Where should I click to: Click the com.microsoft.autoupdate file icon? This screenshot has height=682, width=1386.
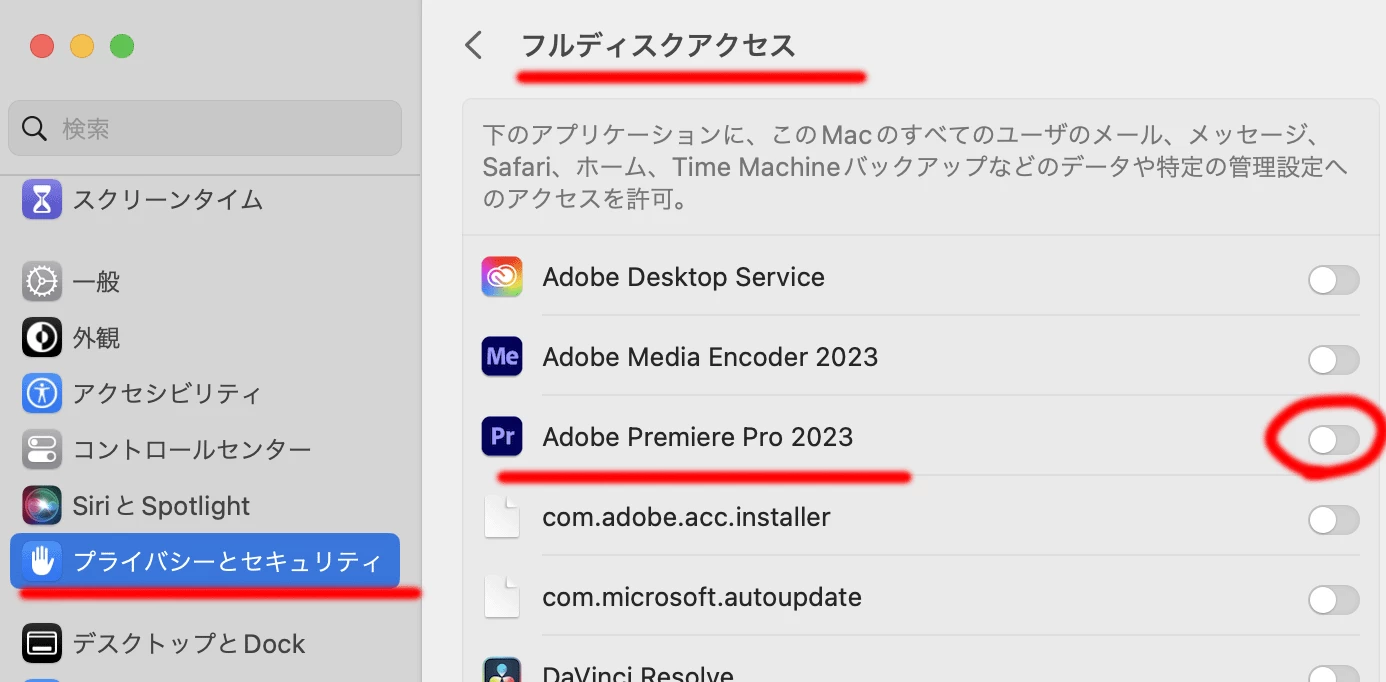pyautogui.click(x=502, y=597)
